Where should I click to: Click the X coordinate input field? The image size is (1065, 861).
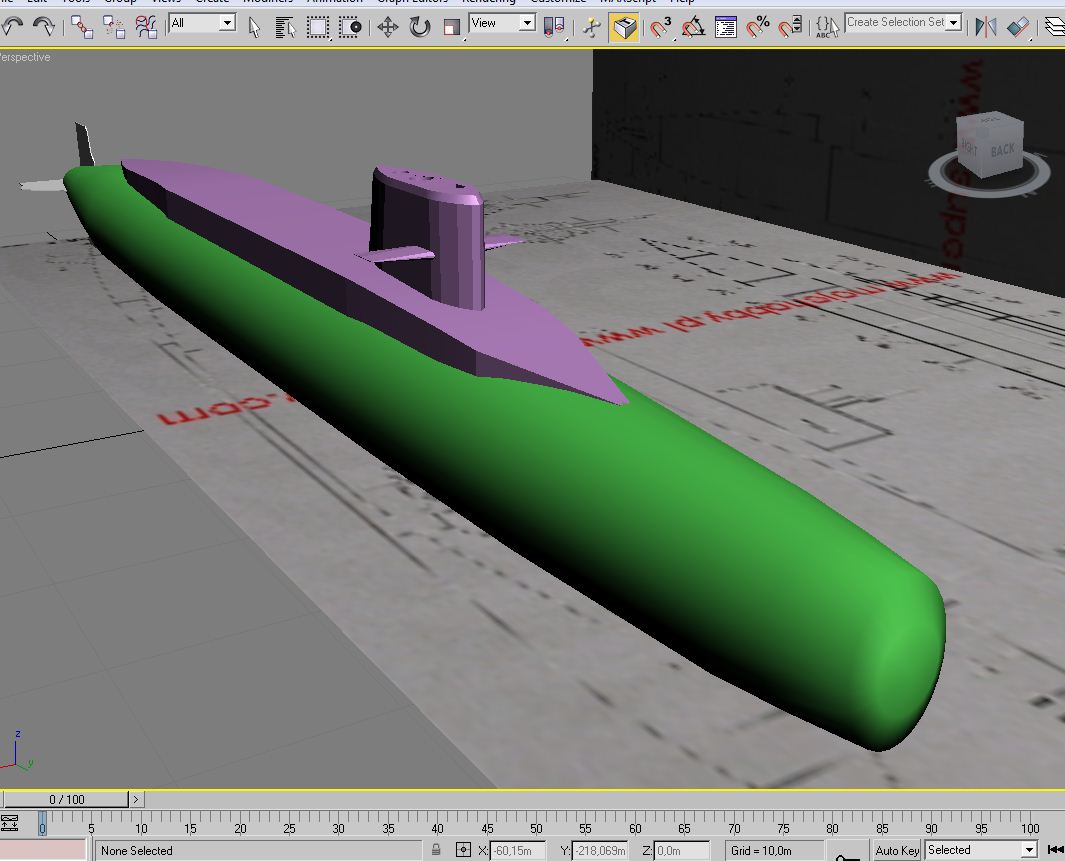(x=518, y=850)
